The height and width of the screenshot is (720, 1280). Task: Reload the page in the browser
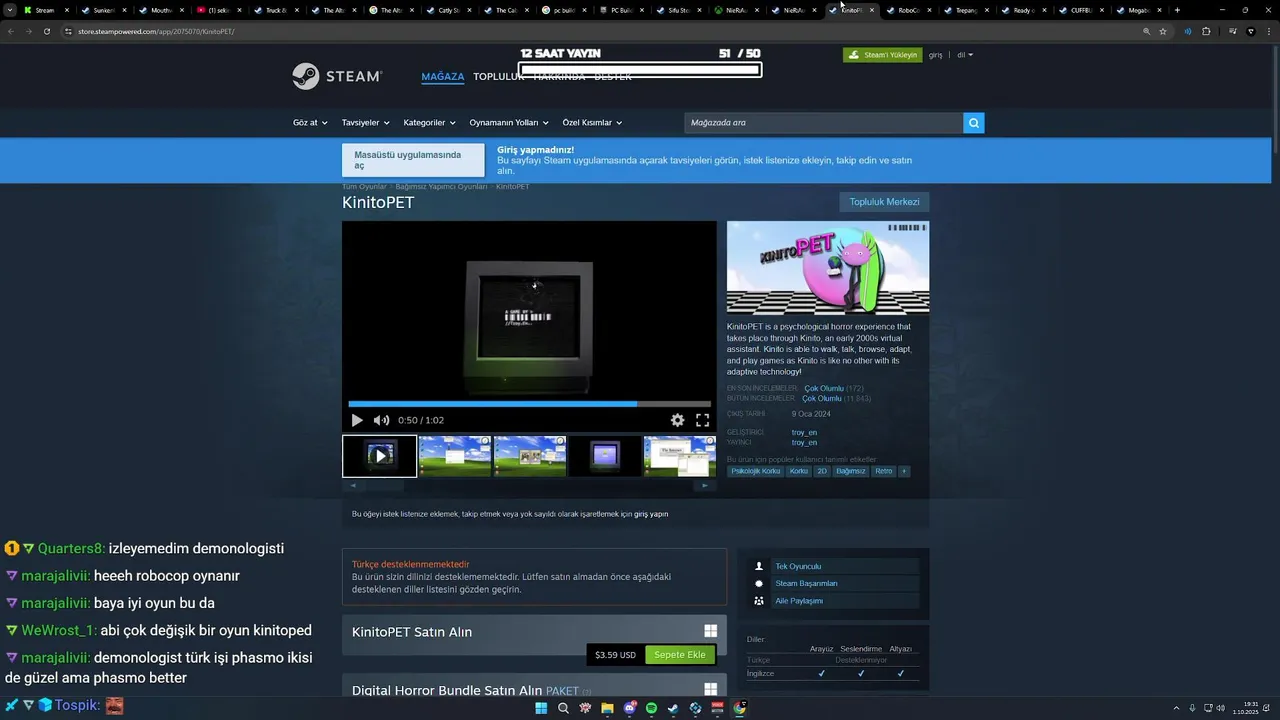click(x=46, y=31)
